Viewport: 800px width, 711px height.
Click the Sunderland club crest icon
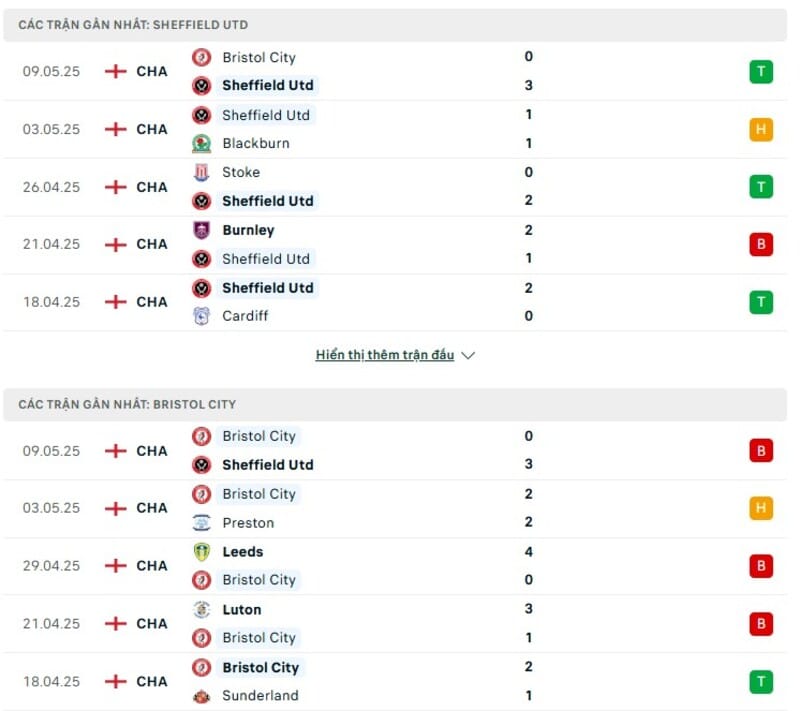coord(202,696)
